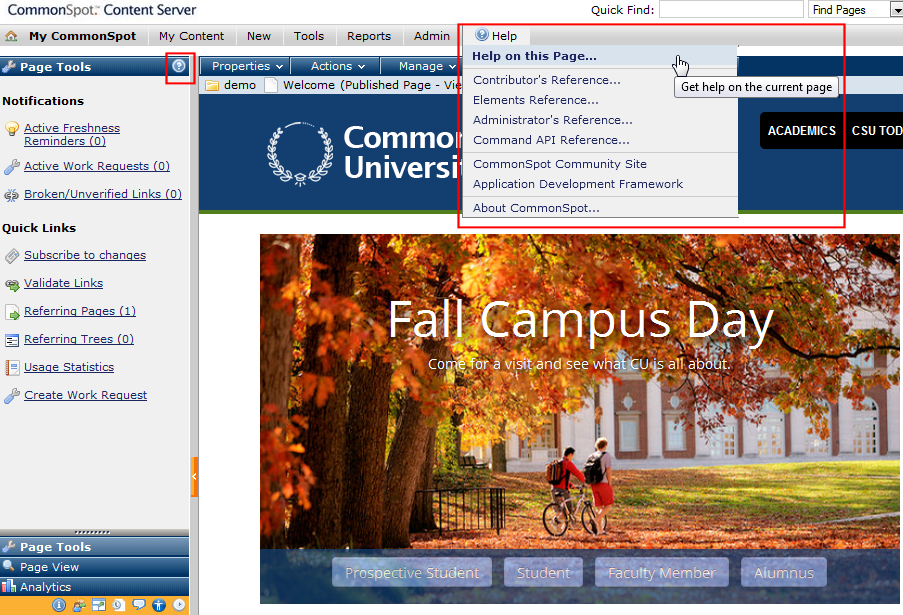Click the Help menu

pyautogui.click(x=496, y=36)
